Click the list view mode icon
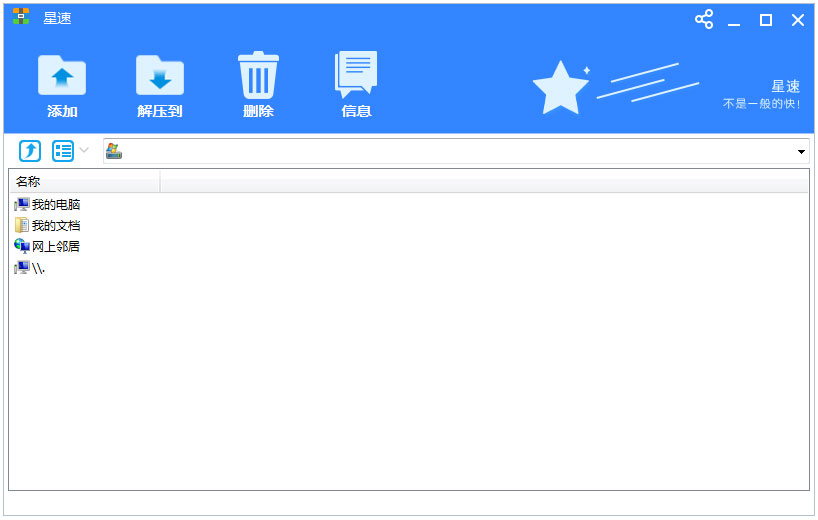 [63, 151]
